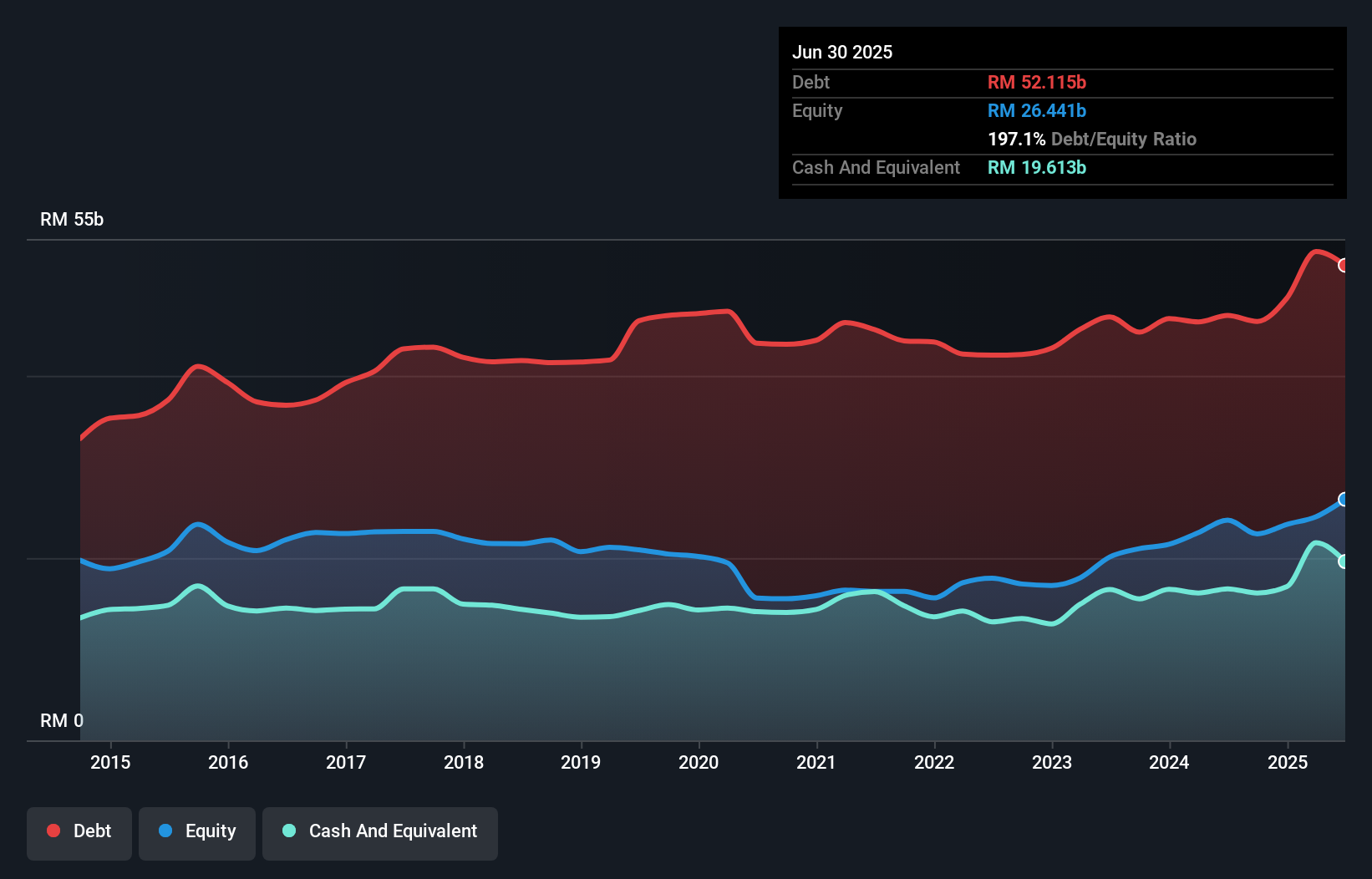Toggle the Cash And Equivalent series visibility
This screenshot has width=1372, height=879.
pos(380,831)
